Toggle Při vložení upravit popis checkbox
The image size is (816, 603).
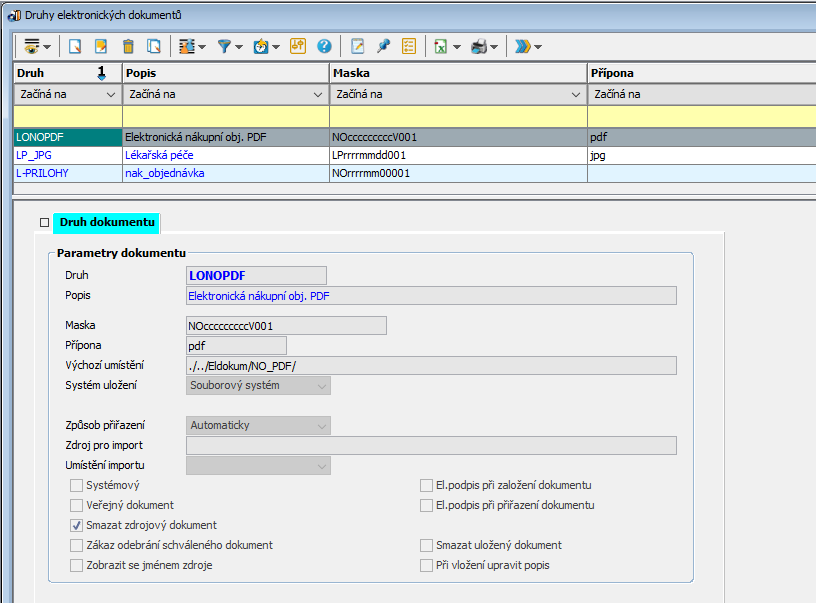tap(427, 565)
